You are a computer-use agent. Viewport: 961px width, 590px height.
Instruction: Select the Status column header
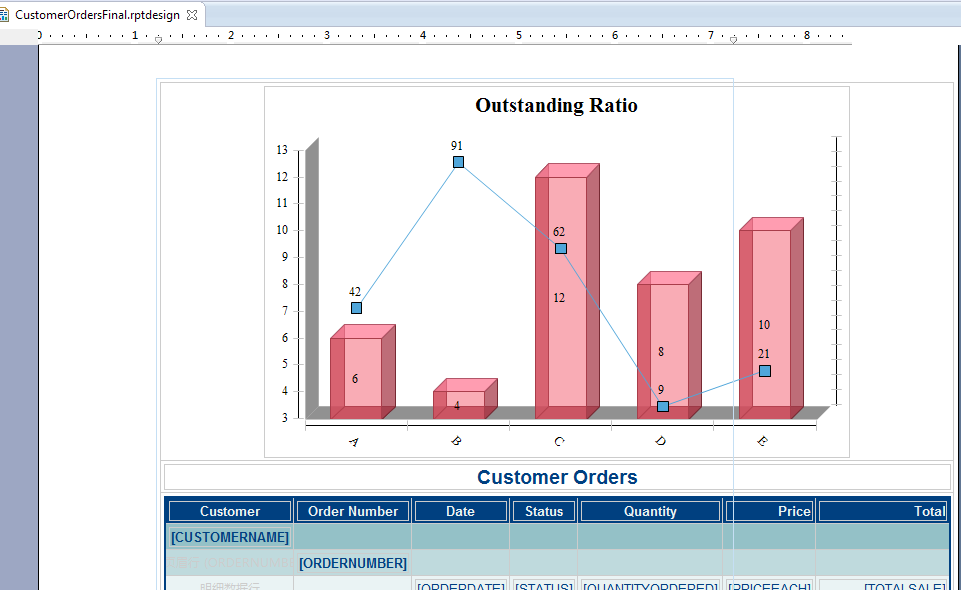[x=544, y=511]
